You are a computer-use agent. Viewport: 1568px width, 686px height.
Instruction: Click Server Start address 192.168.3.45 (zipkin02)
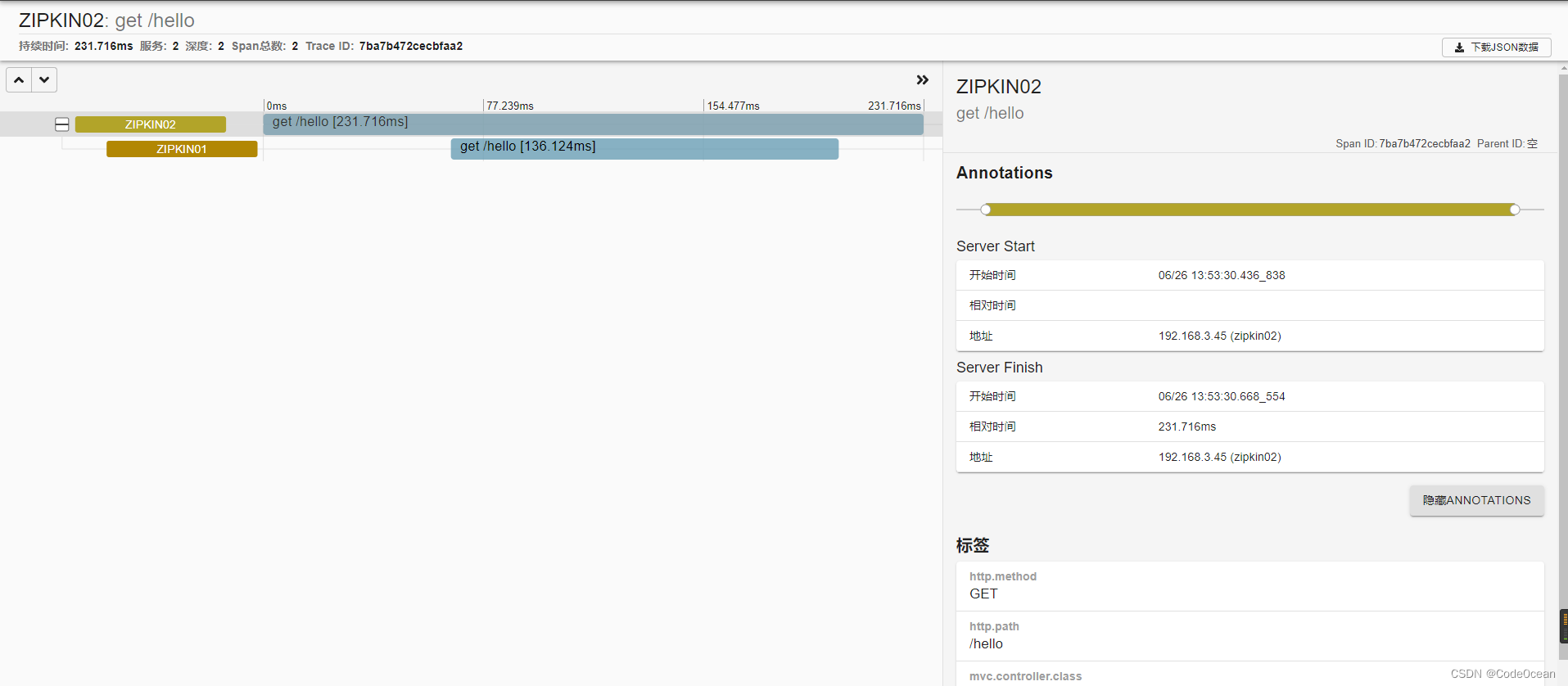click(x=1220, y=336)
